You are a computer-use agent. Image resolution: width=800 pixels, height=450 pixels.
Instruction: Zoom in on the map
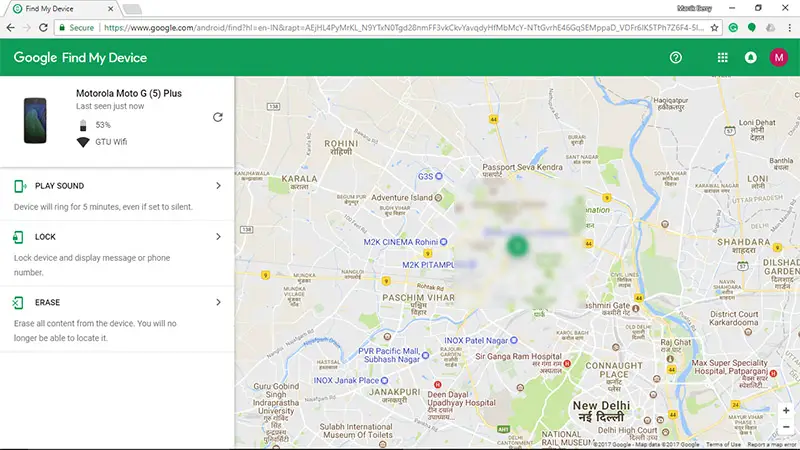point(786,411)
